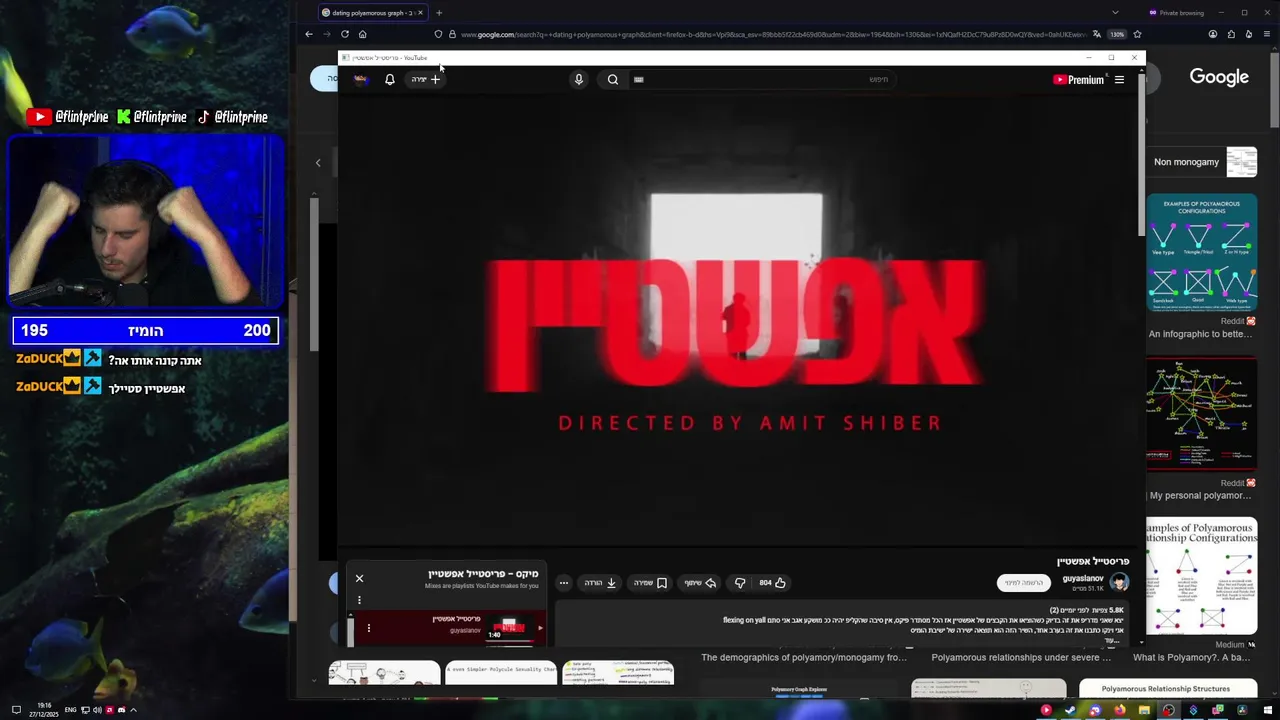Go back in Firefox
Image resolution: width=1280 pixels, height=720 pixels.
[x=309, y=34]
